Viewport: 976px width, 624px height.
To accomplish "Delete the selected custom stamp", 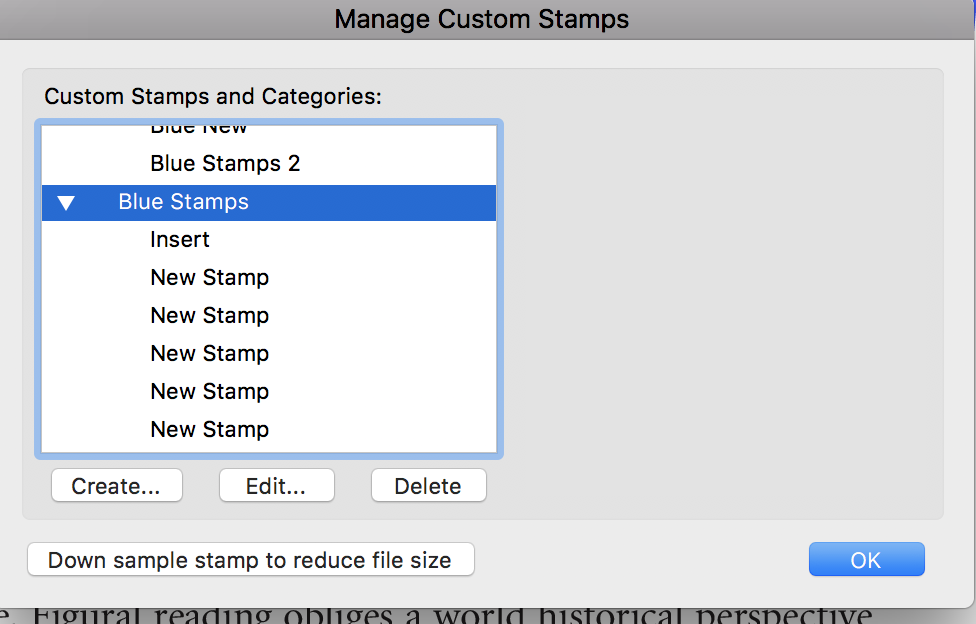I will tap(428, 486).
